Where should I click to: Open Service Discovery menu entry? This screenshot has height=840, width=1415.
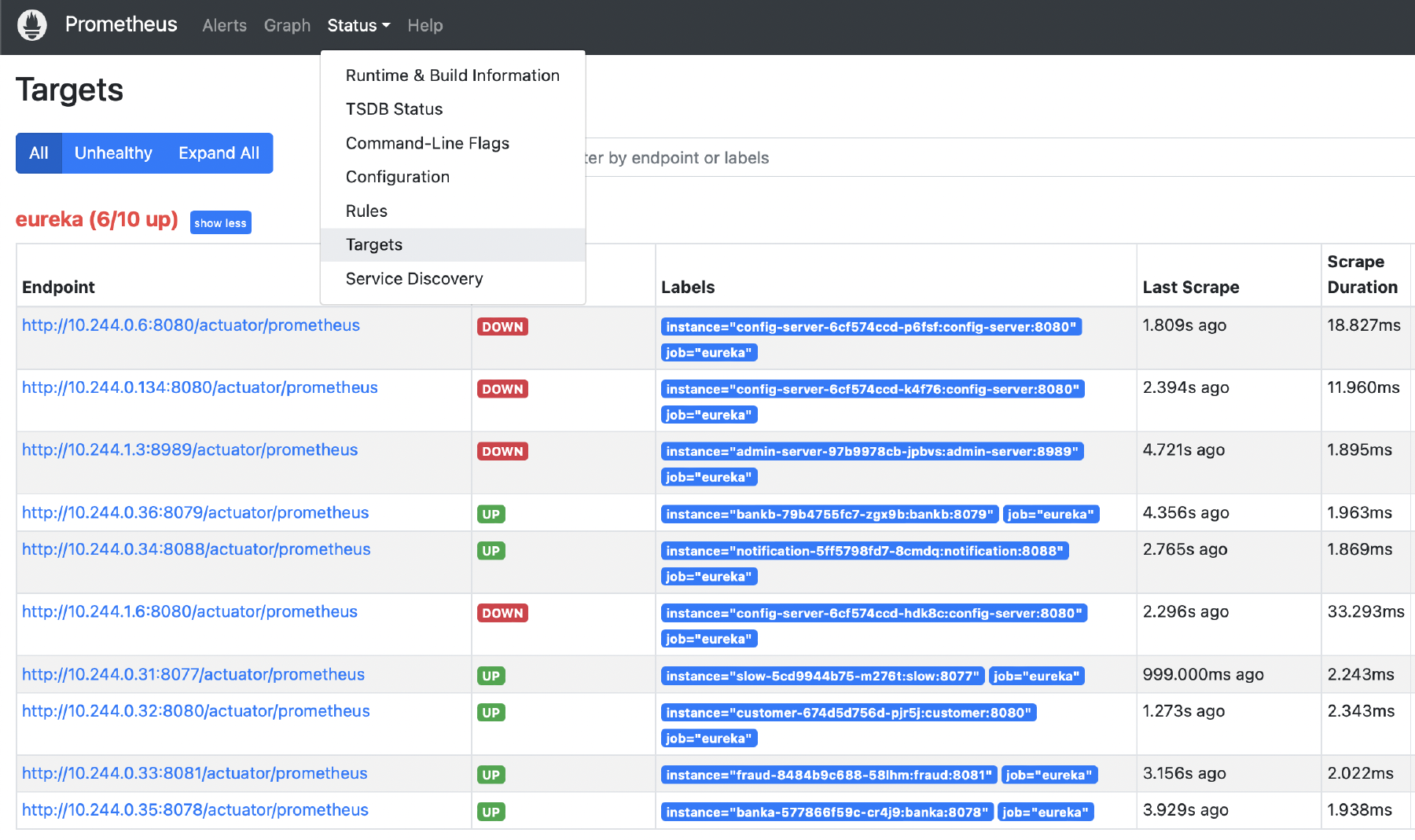(x=453, y=278)
